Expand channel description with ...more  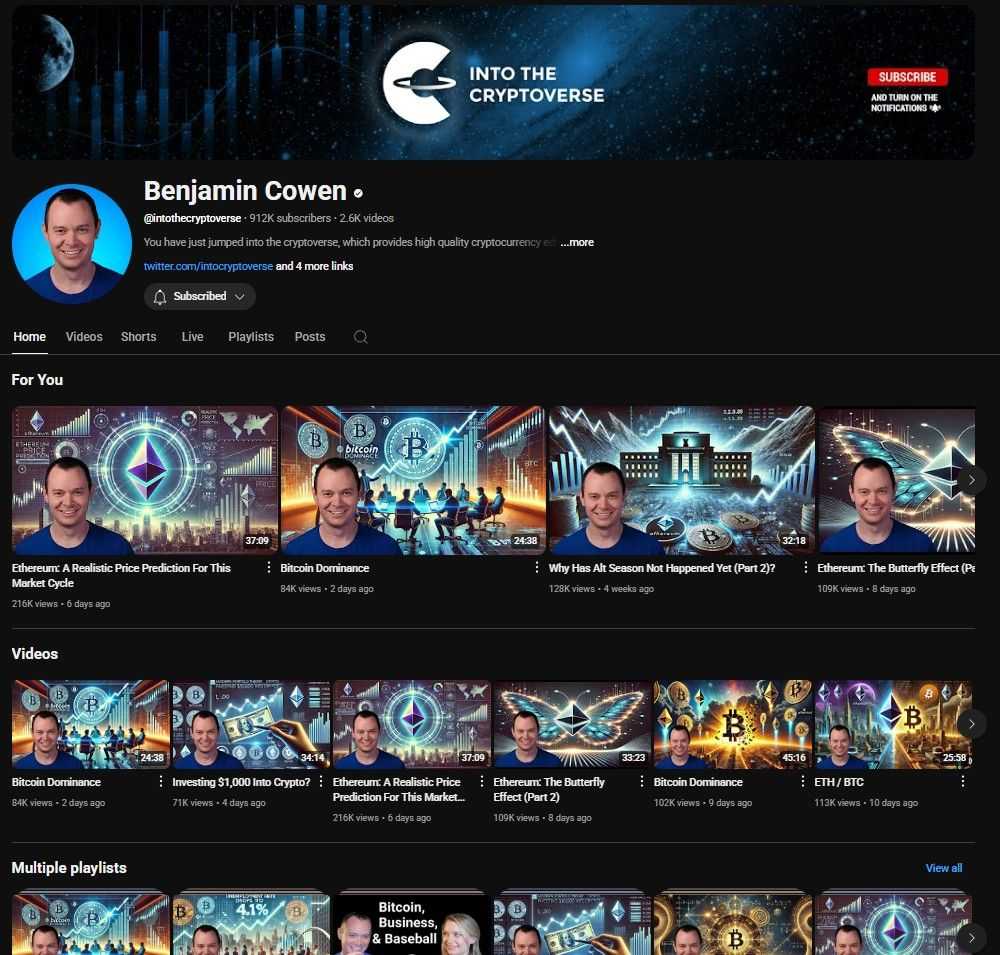(577, 242)
